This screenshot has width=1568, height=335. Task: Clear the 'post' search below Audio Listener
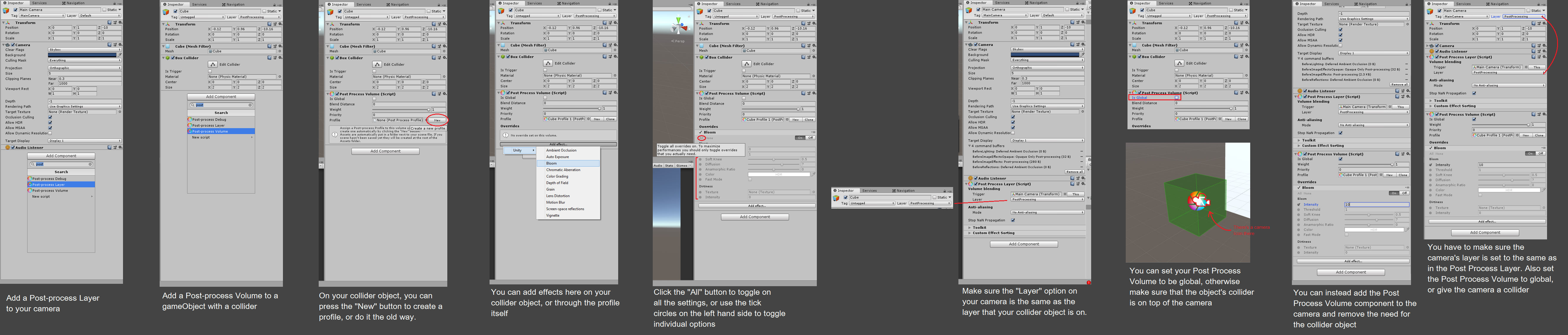tap(91, 165)
